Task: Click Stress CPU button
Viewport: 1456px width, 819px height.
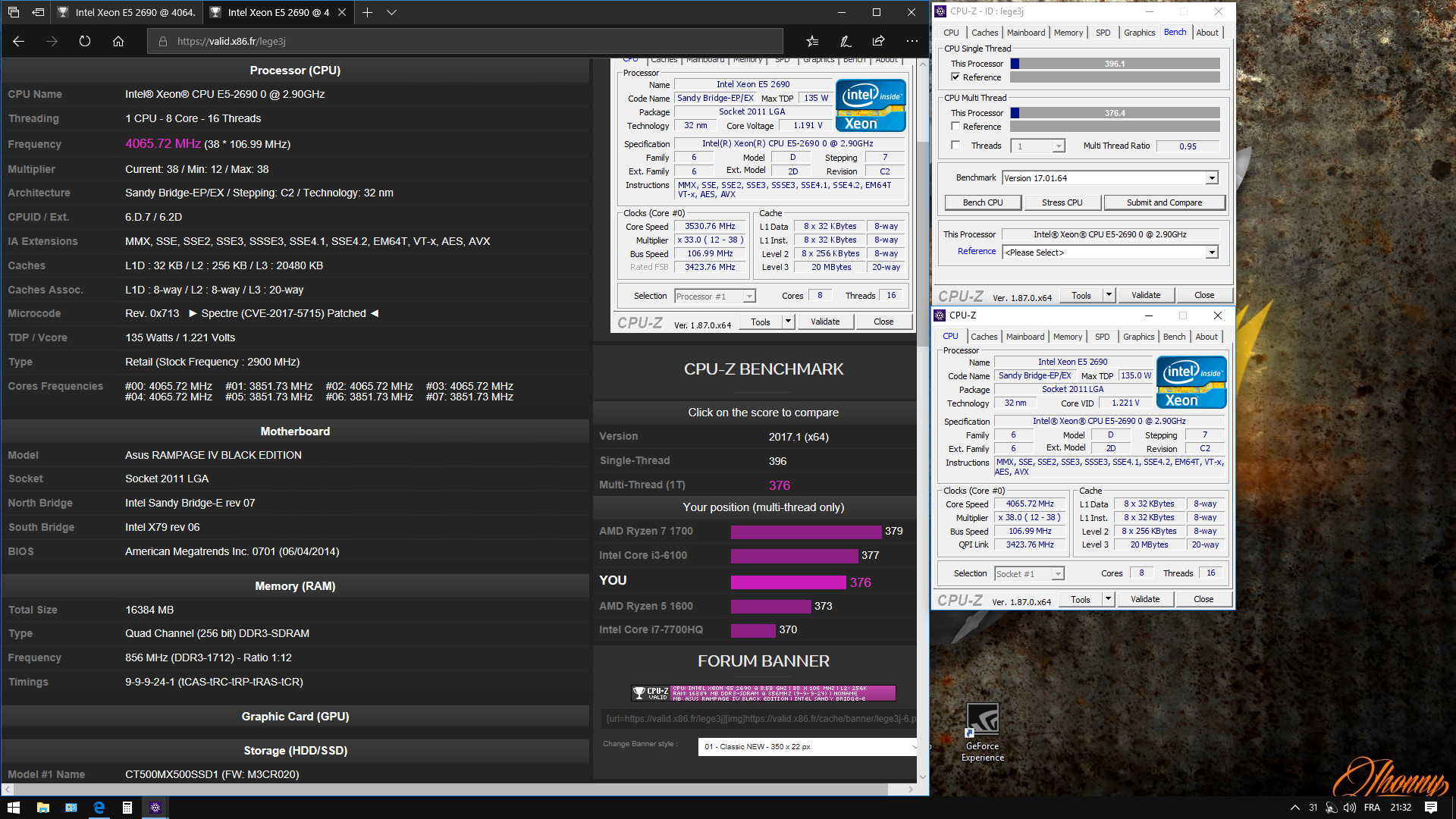Action: (1062, 202)
